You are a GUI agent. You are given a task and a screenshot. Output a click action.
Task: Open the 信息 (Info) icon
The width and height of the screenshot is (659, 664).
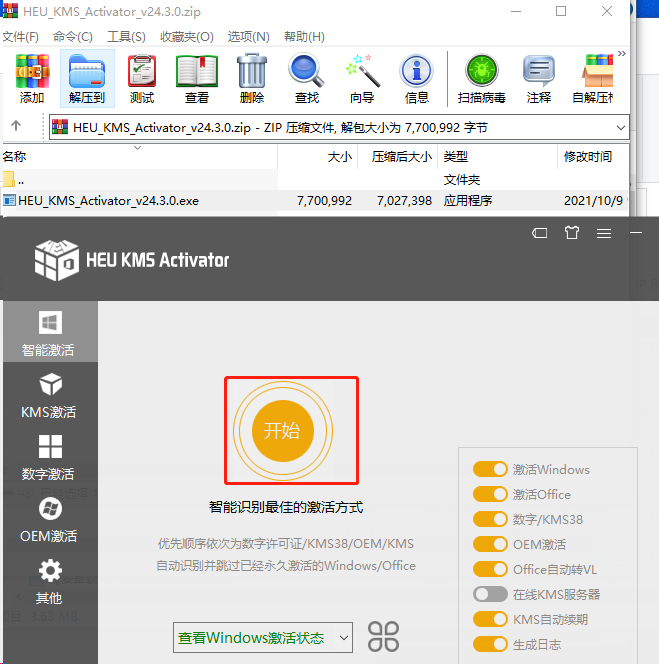417,79
